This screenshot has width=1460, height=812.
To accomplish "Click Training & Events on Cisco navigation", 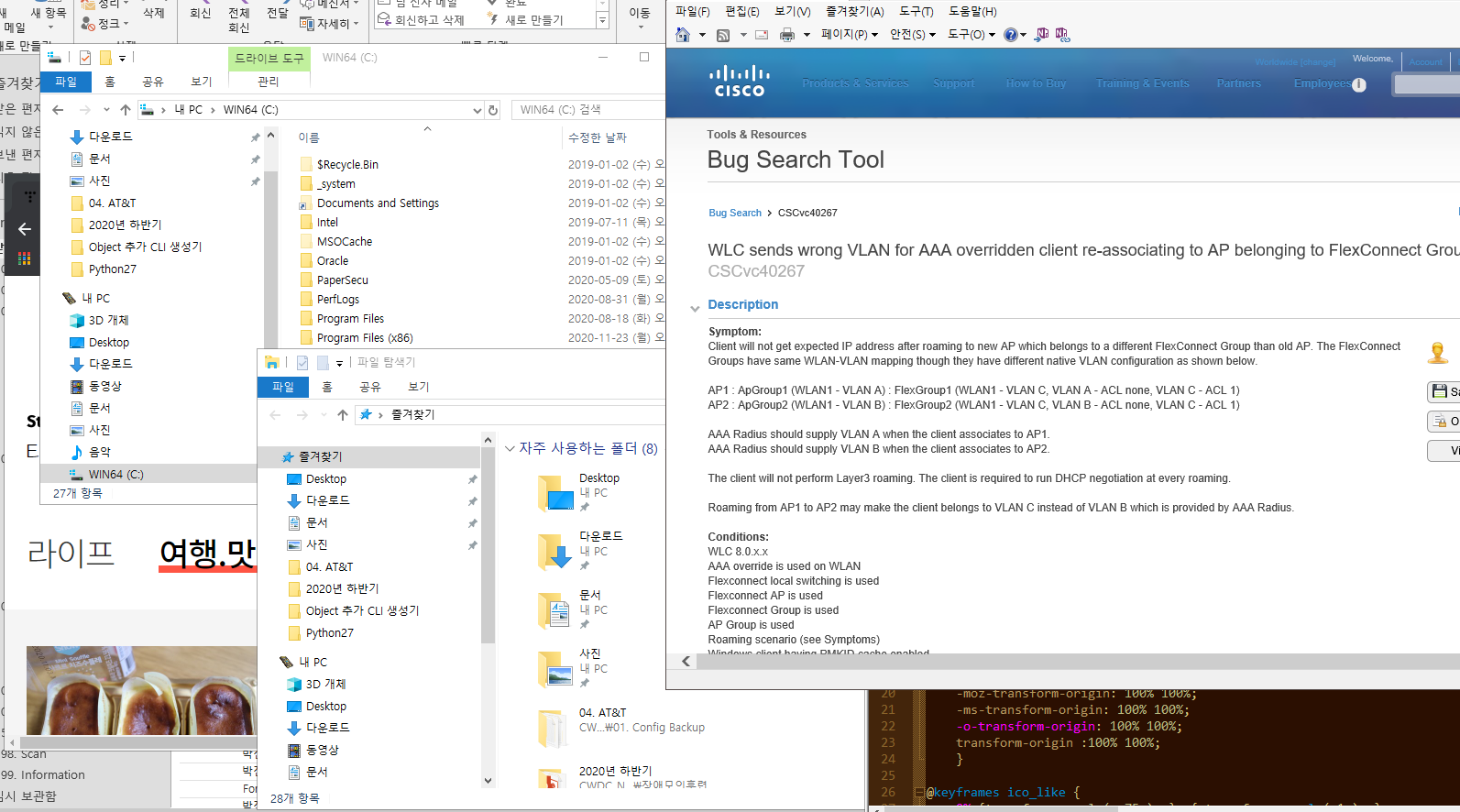I will (x=1142, y=83).
